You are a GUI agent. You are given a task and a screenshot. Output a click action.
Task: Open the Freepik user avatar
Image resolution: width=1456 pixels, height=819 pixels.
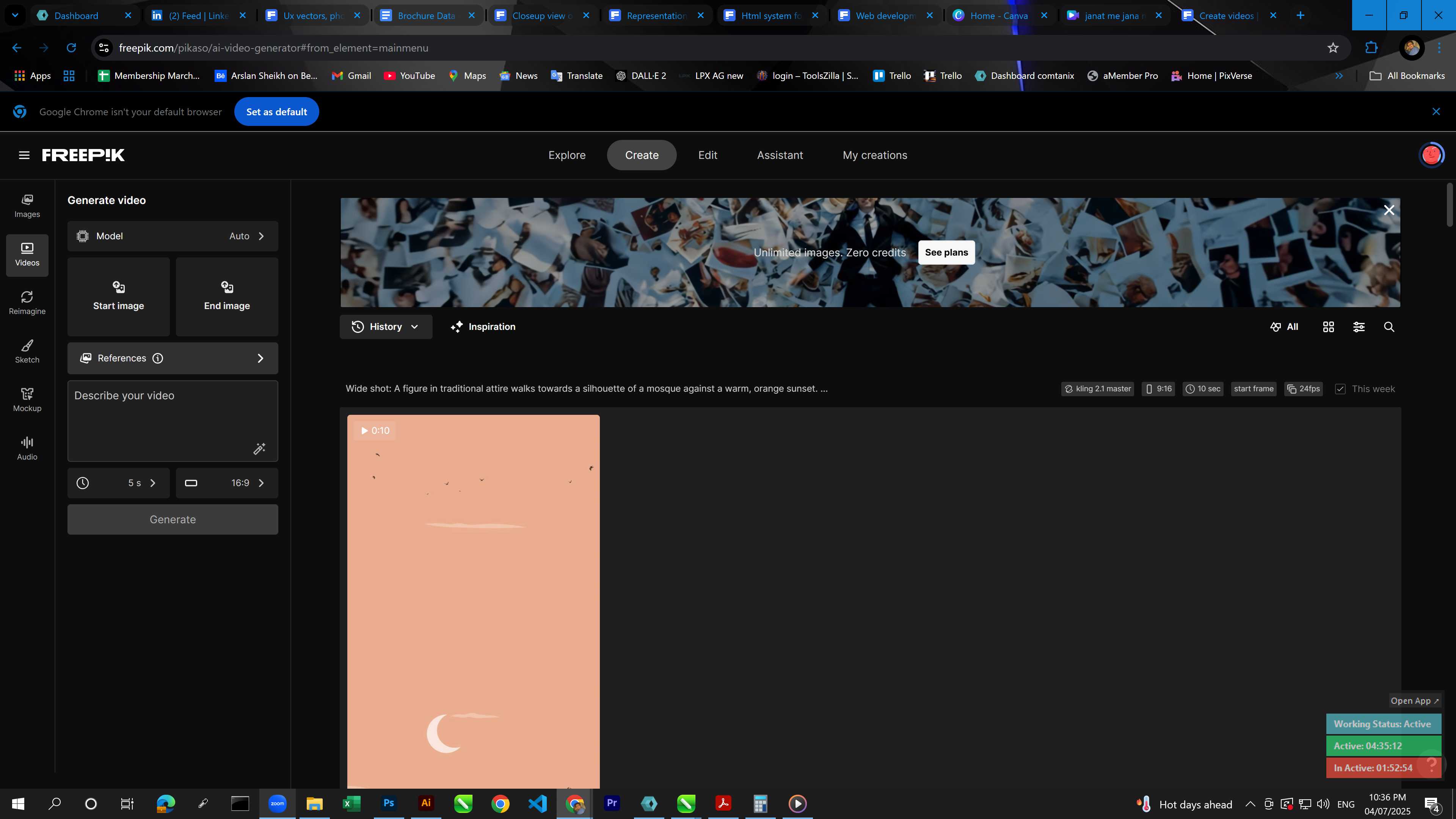coord(1431,155)
